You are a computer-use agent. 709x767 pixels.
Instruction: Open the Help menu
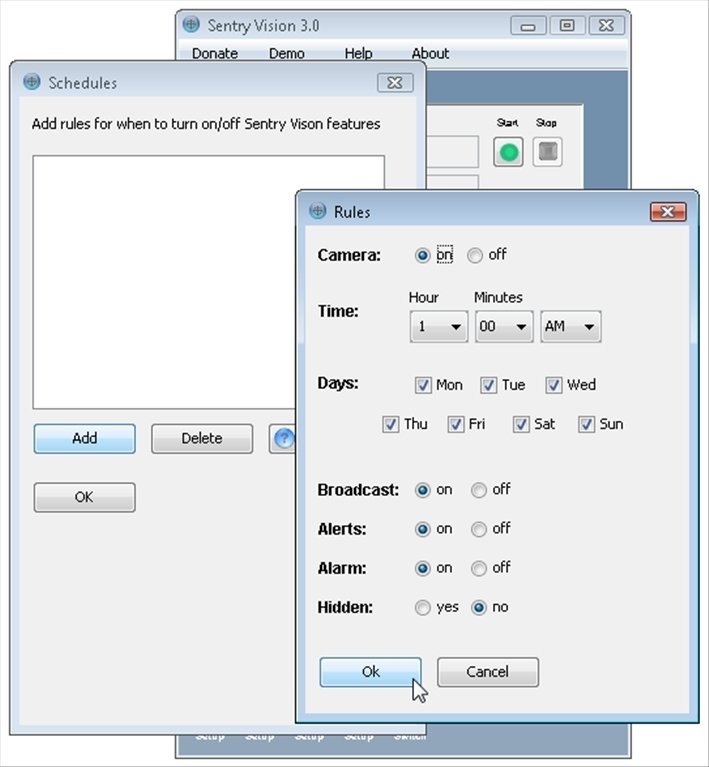(358, 53)
